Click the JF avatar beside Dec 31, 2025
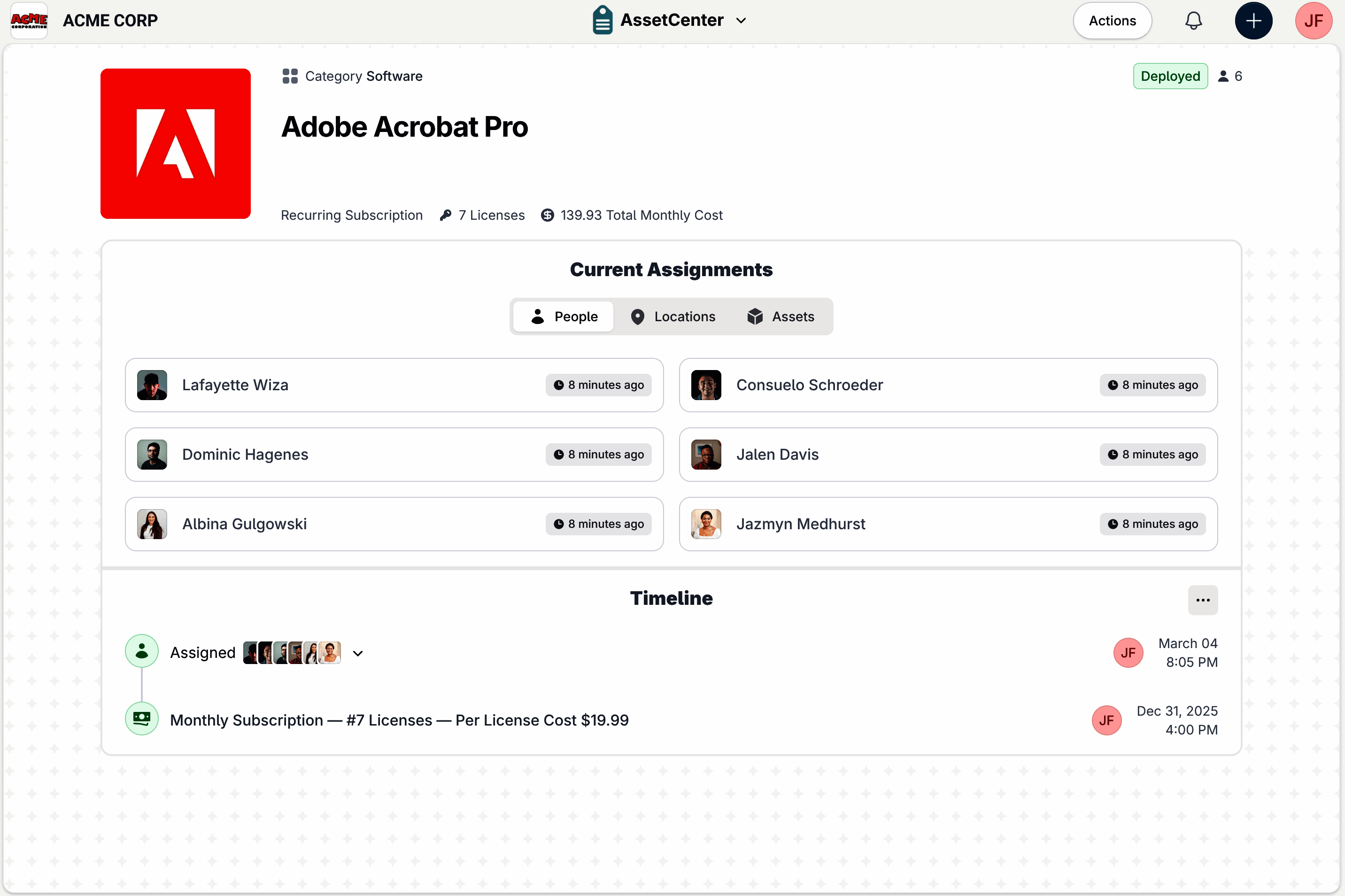Image resolution: width=1345 pixels, height=896 pixels. click(x=1107, y=720)
